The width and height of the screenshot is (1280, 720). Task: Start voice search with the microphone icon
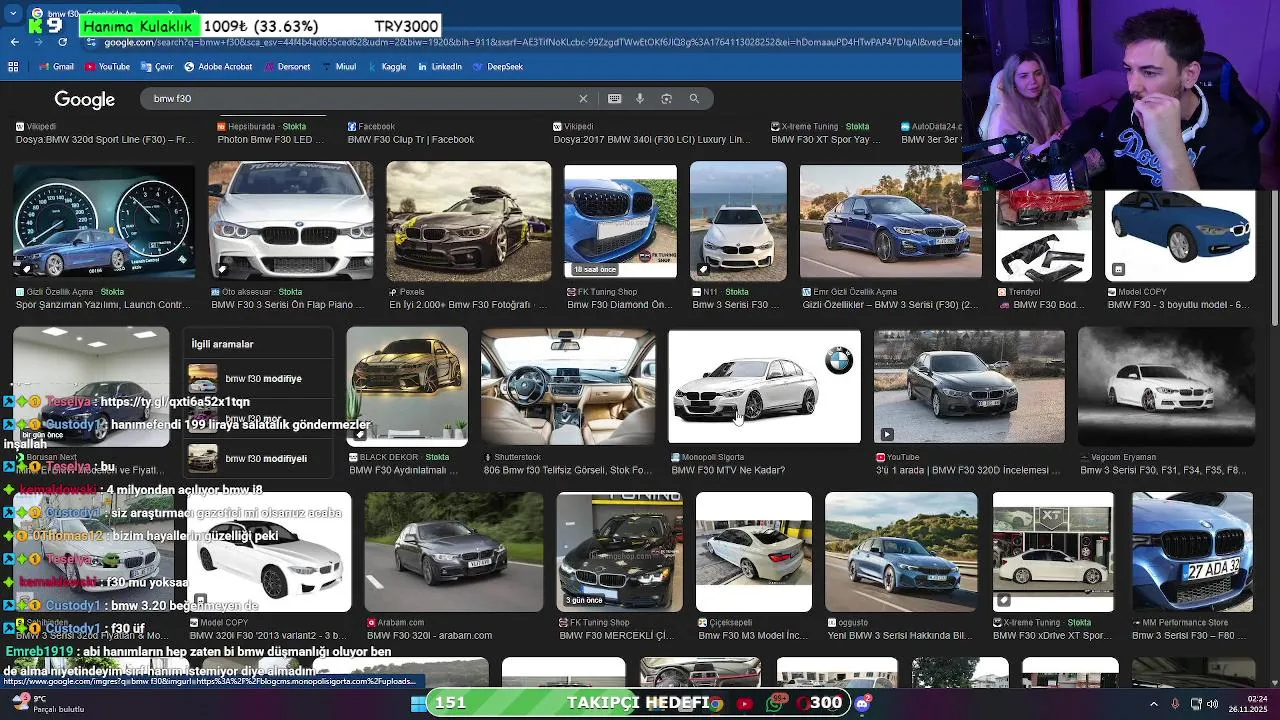640,98
